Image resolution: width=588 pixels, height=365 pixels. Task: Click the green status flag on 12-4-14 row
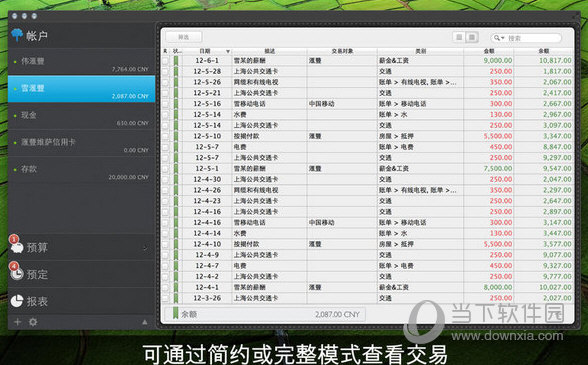pos(176,233)
